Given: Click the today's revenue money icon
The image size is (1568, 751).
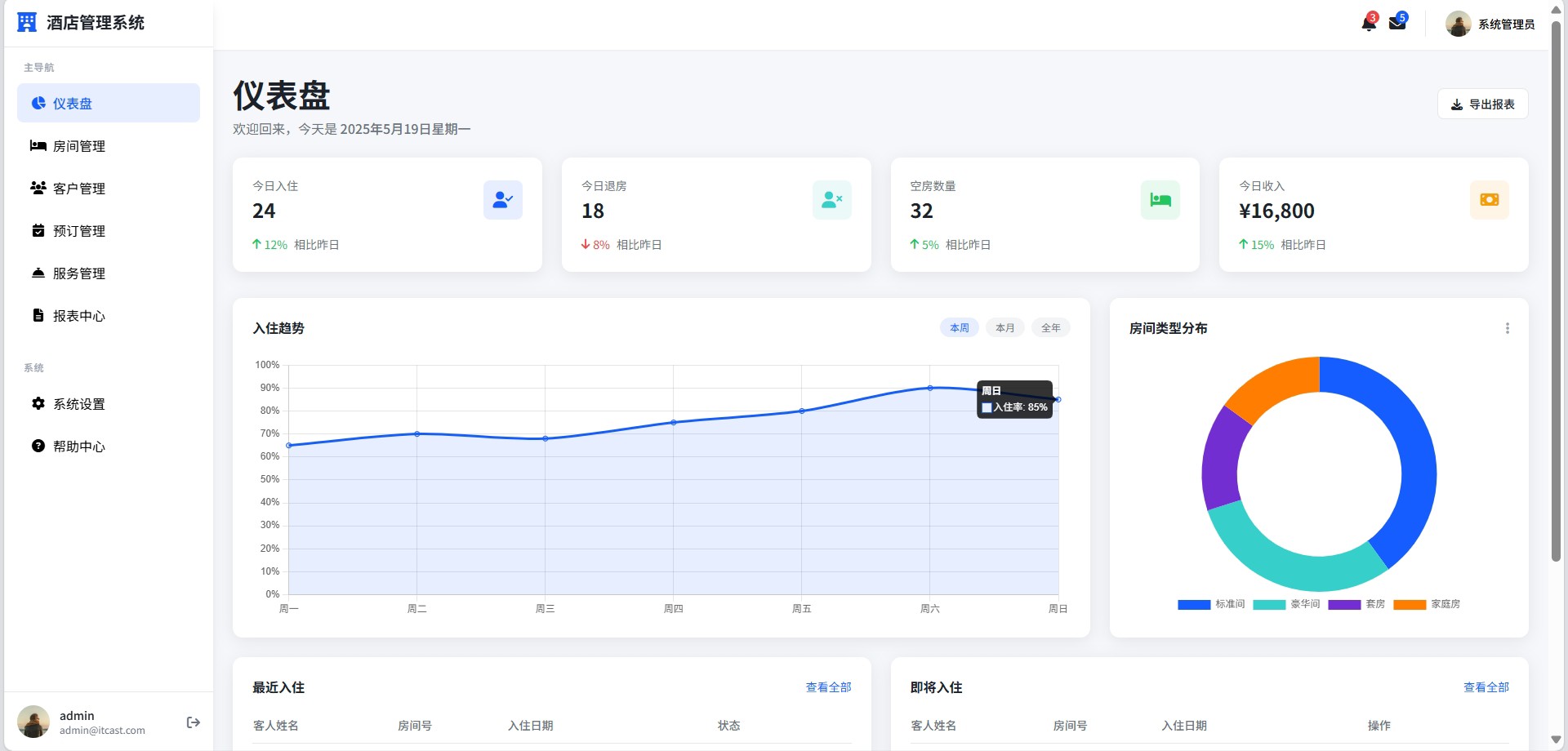Looking at the screenshot, I should tap(1489, 200).
